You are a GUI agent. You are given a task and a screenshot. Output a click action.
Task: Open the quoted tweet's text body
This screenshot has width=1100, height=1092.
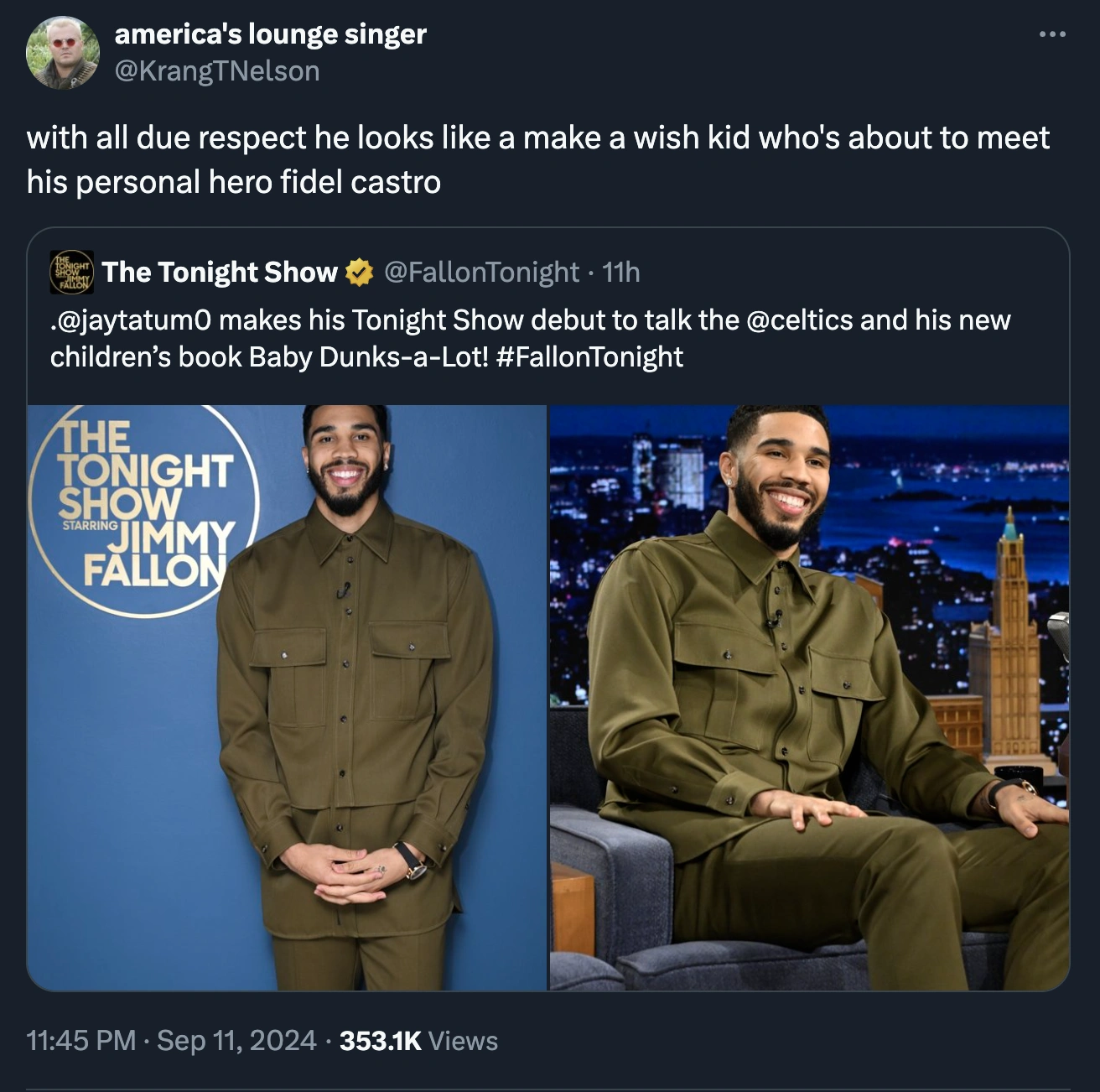pos(530,338)
